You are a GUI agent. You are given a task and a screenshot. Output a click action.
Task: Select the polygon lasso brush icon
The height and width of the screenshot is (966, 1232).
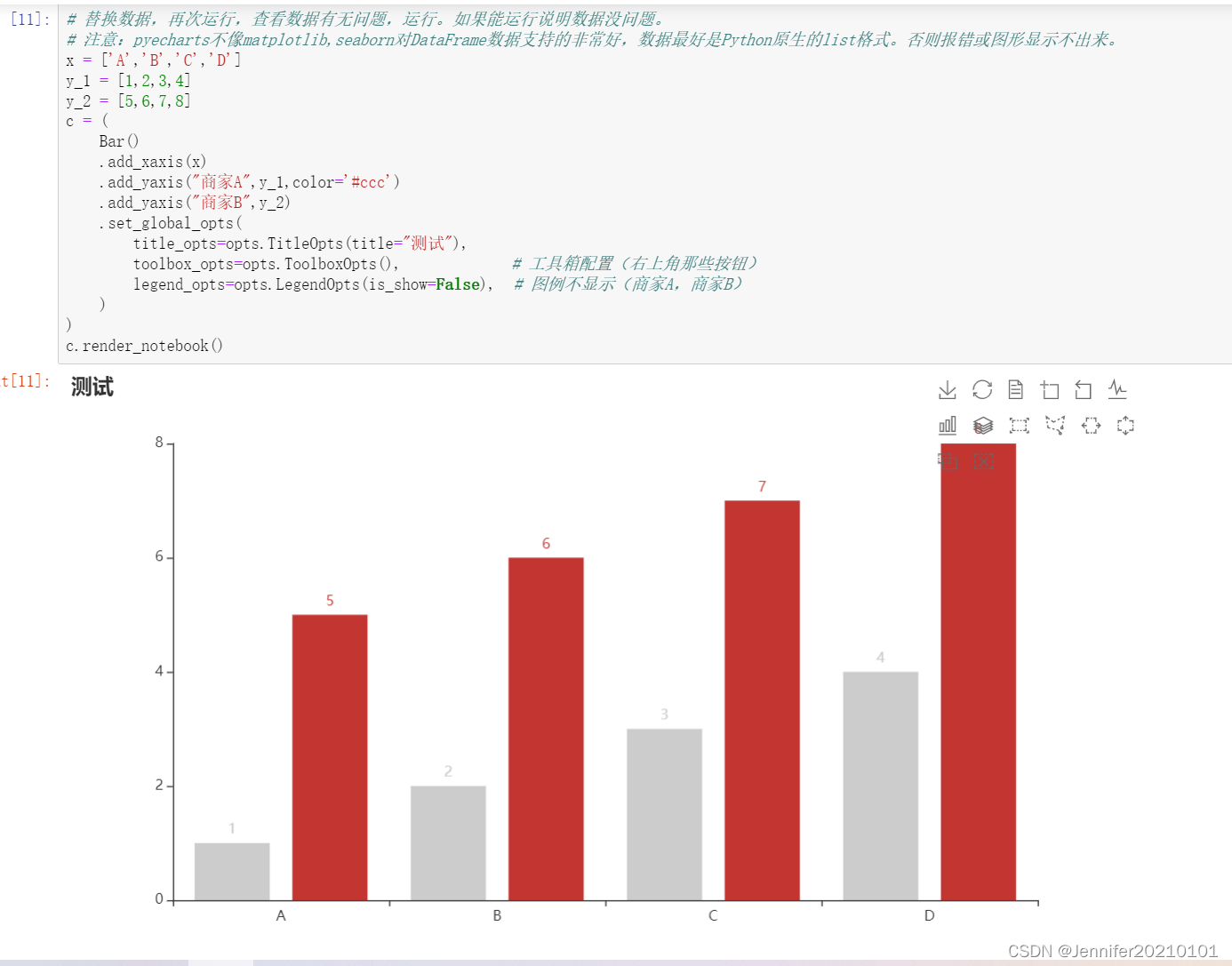1055,425
